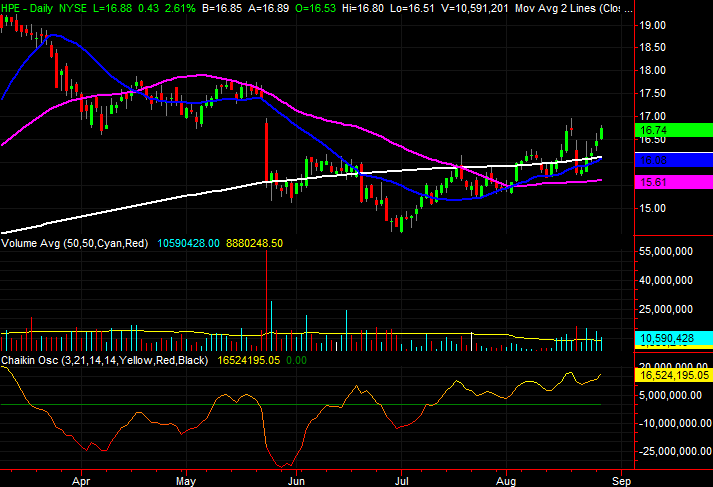Click the 25,000,000 volume axis label

point(666,310)
